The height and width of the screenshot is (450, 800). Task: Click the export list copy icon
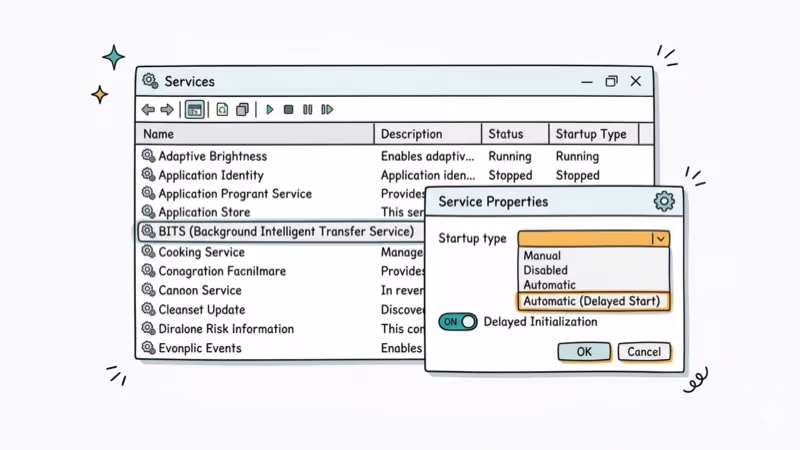coord(242,110)
